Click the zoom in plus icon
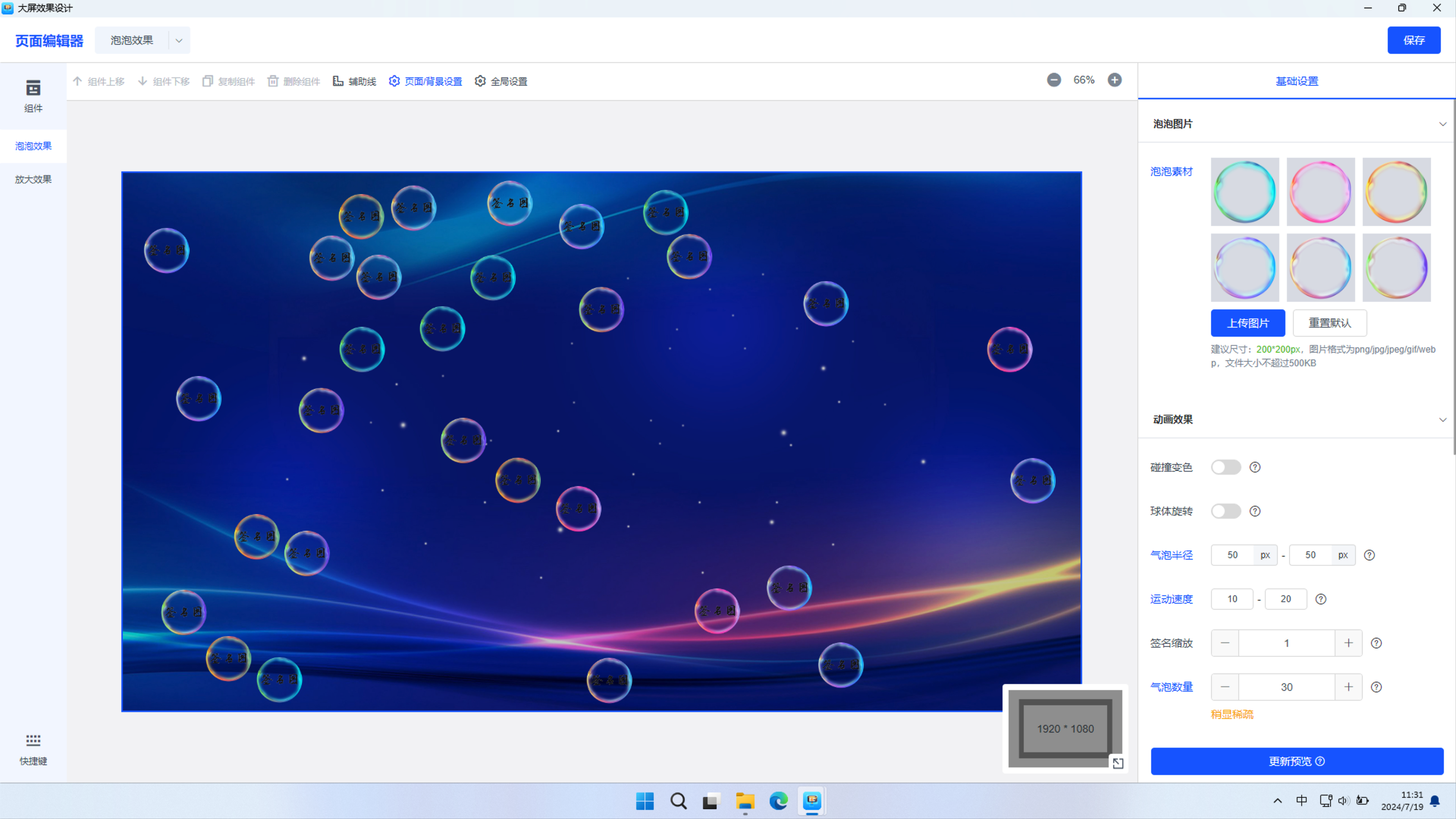 [1114, 80]
